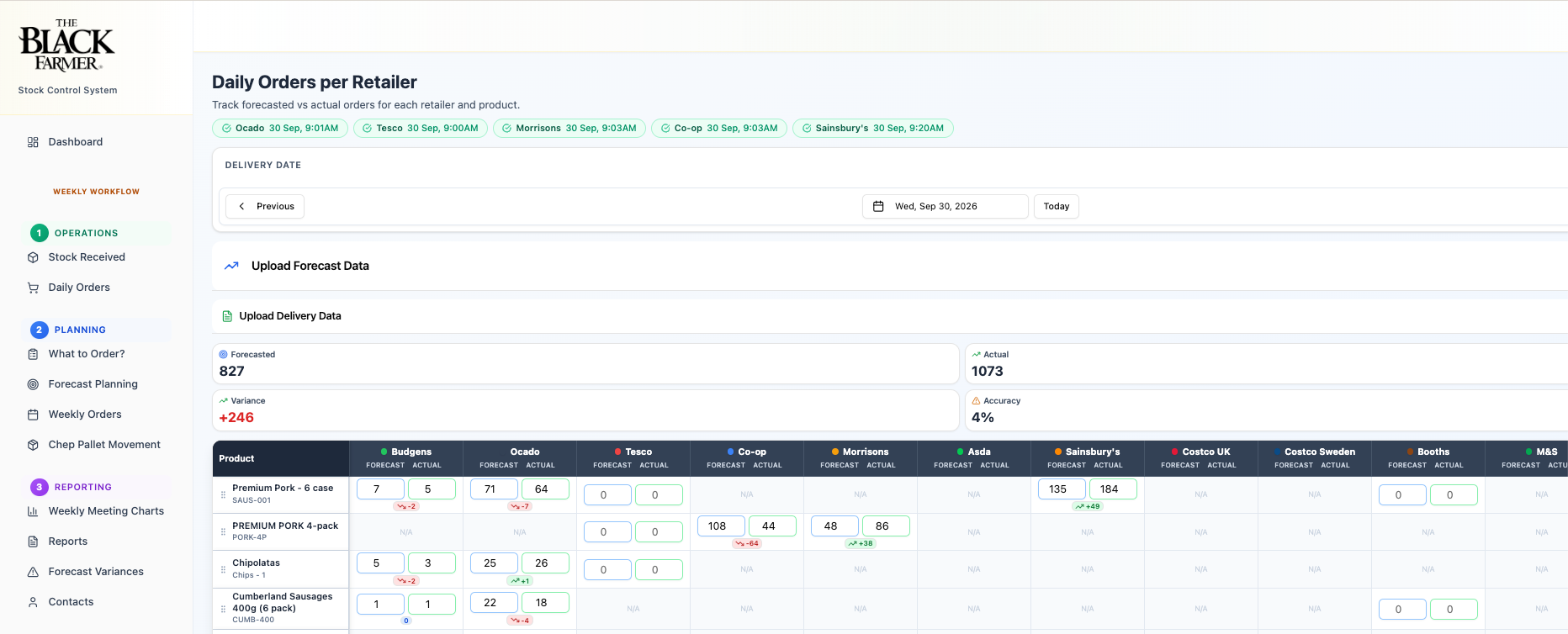Open the Wed, Sep 30, 2026 date picker

(946, 206)
